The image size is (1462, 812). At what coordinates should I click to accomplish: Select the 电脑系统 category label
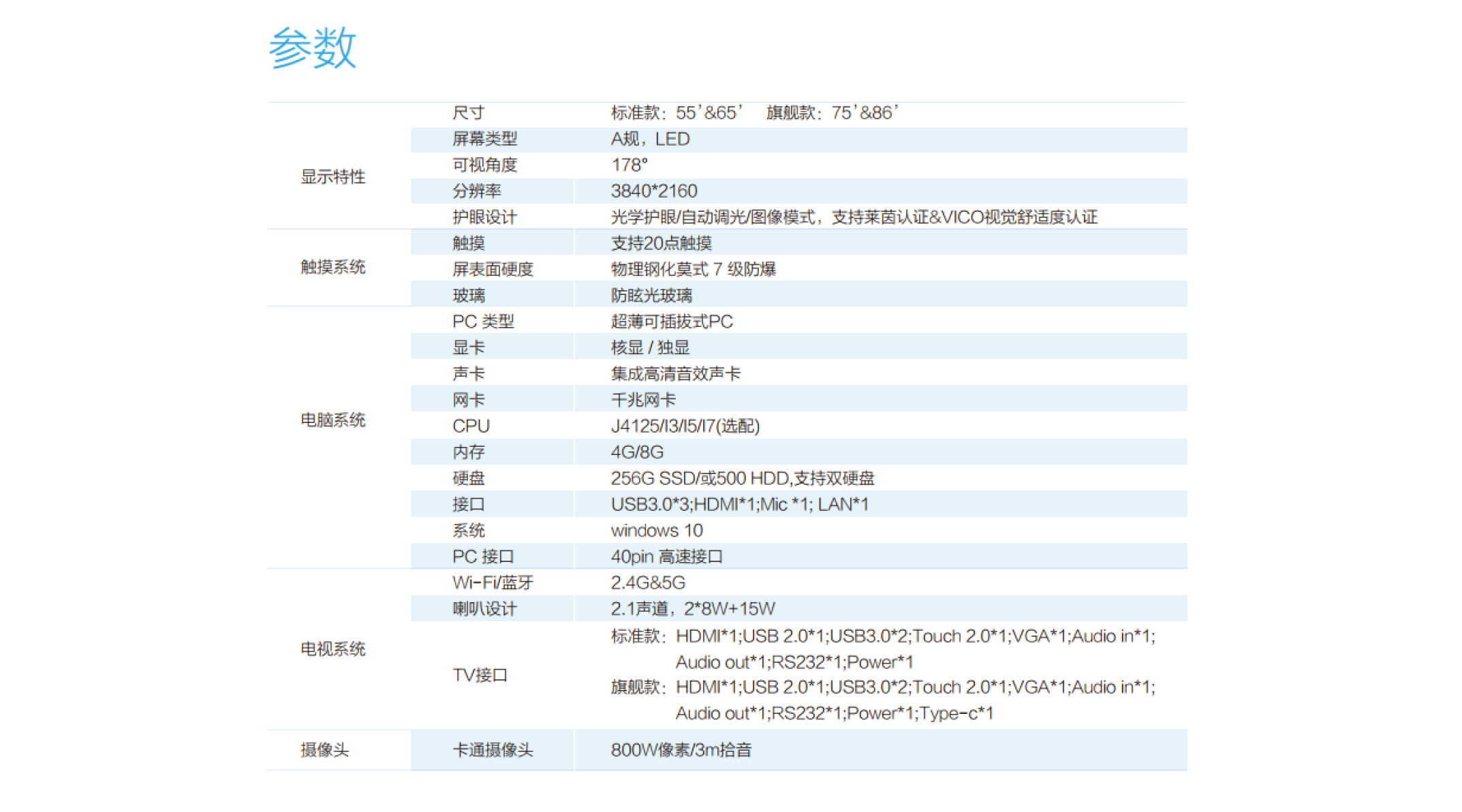coord(333,420)
